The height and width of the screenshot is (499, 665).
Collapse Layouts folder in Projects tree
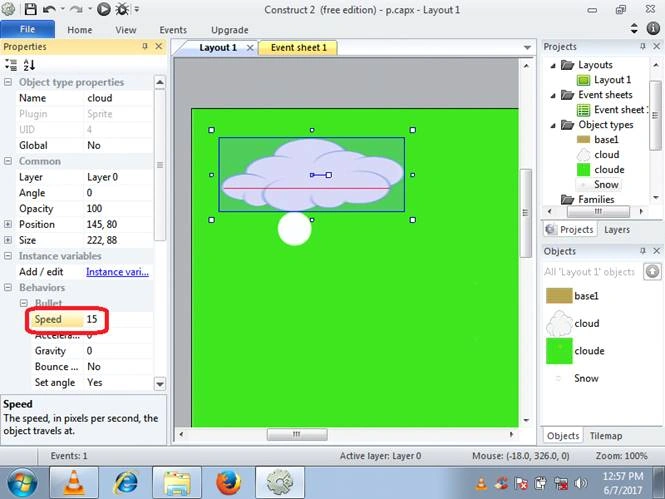[553, 65]
